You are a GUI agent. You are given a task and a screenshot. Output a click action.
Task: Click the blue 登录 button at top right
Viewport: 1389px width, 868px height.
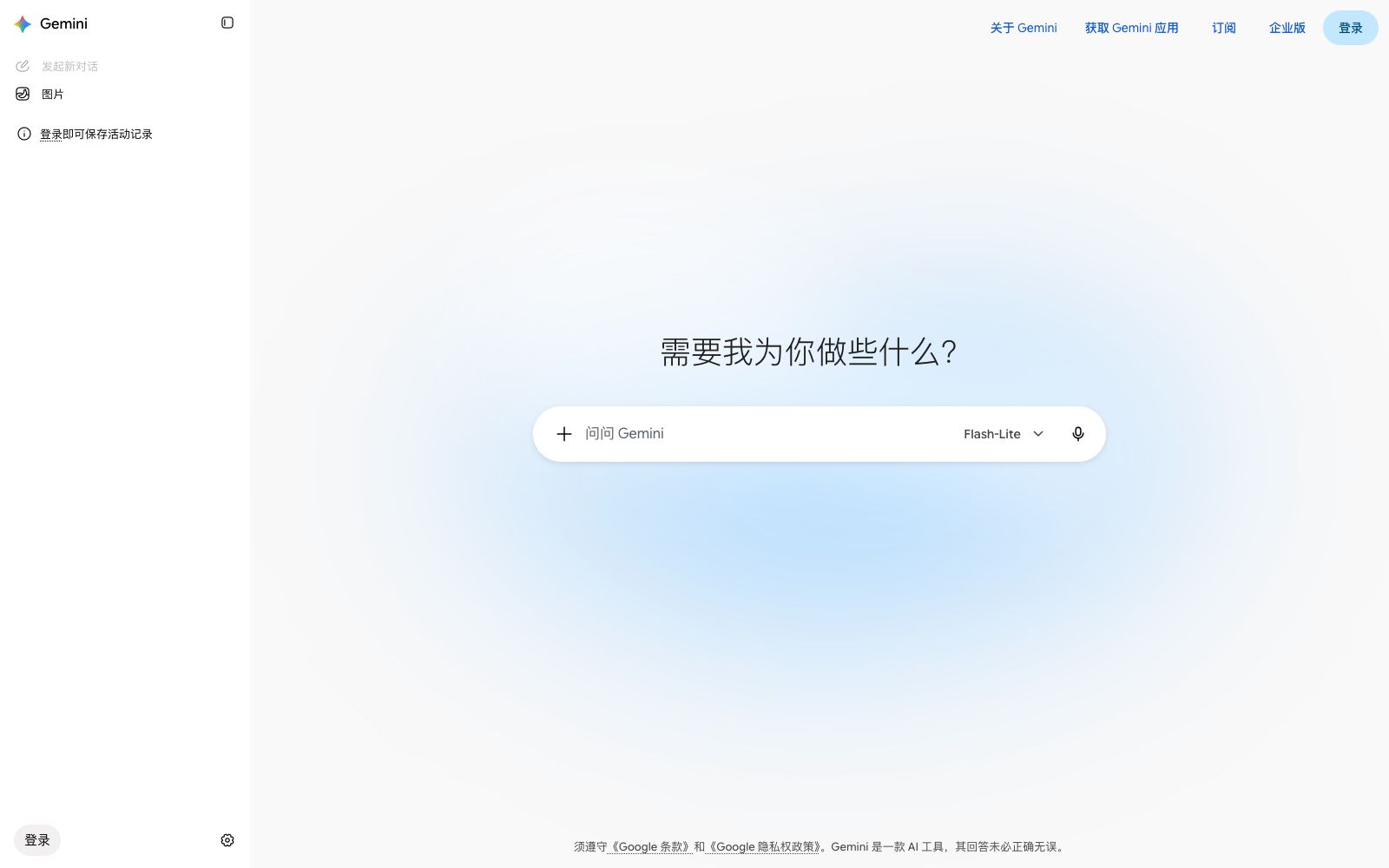point(1351,28)
